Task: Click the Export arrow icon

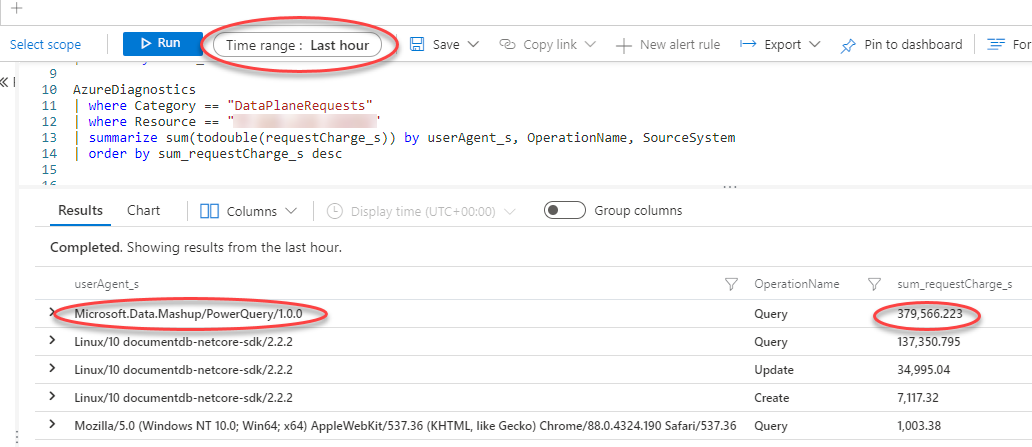Action: coord(749,45)
